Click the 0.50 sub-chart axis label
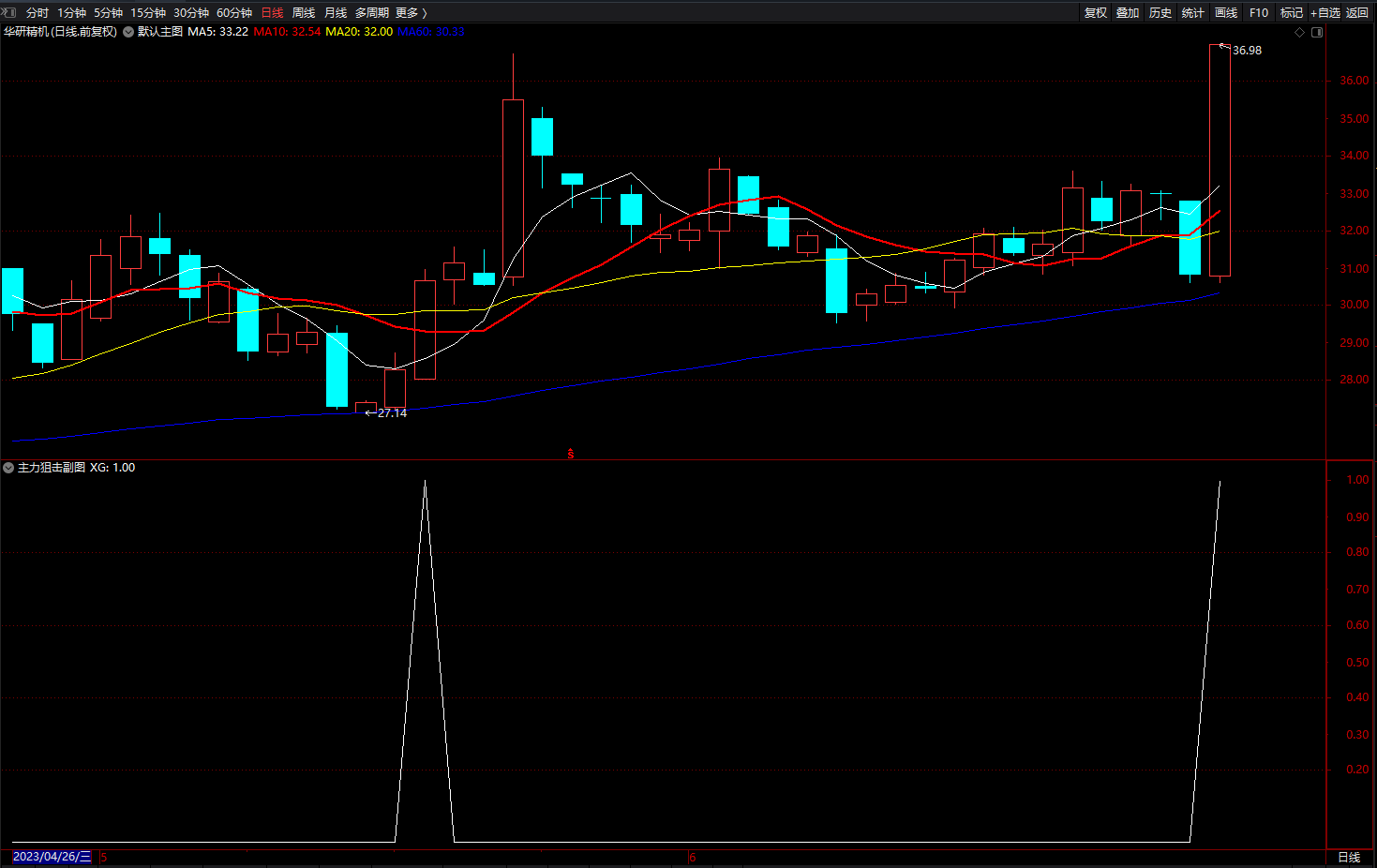This screenshot has width=1377, height=868. click(x=1357, y=663)
